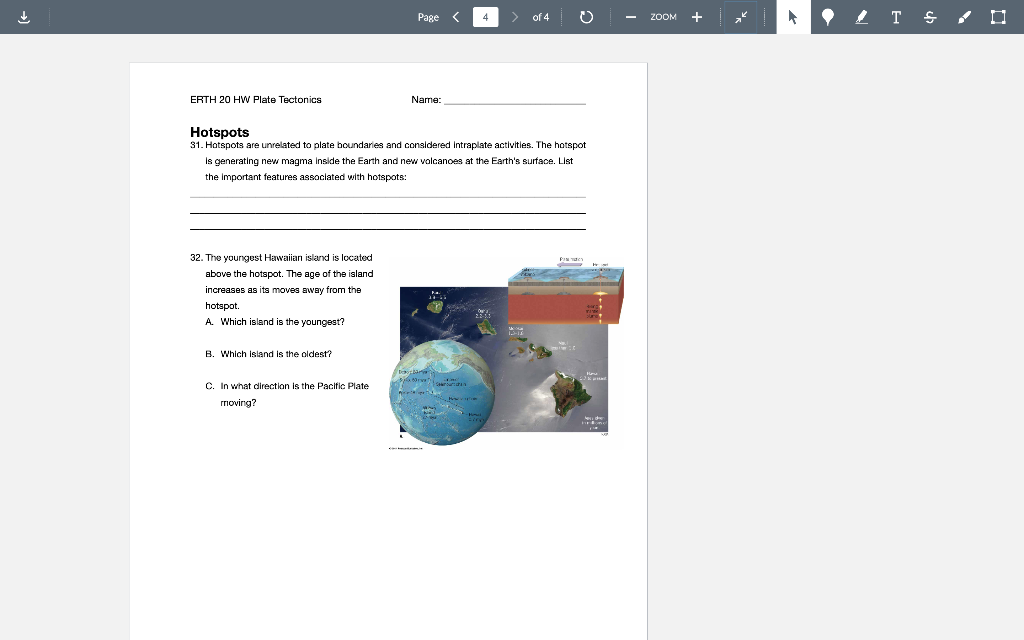Activate the strikethrough annotation tool

point(929,16)
